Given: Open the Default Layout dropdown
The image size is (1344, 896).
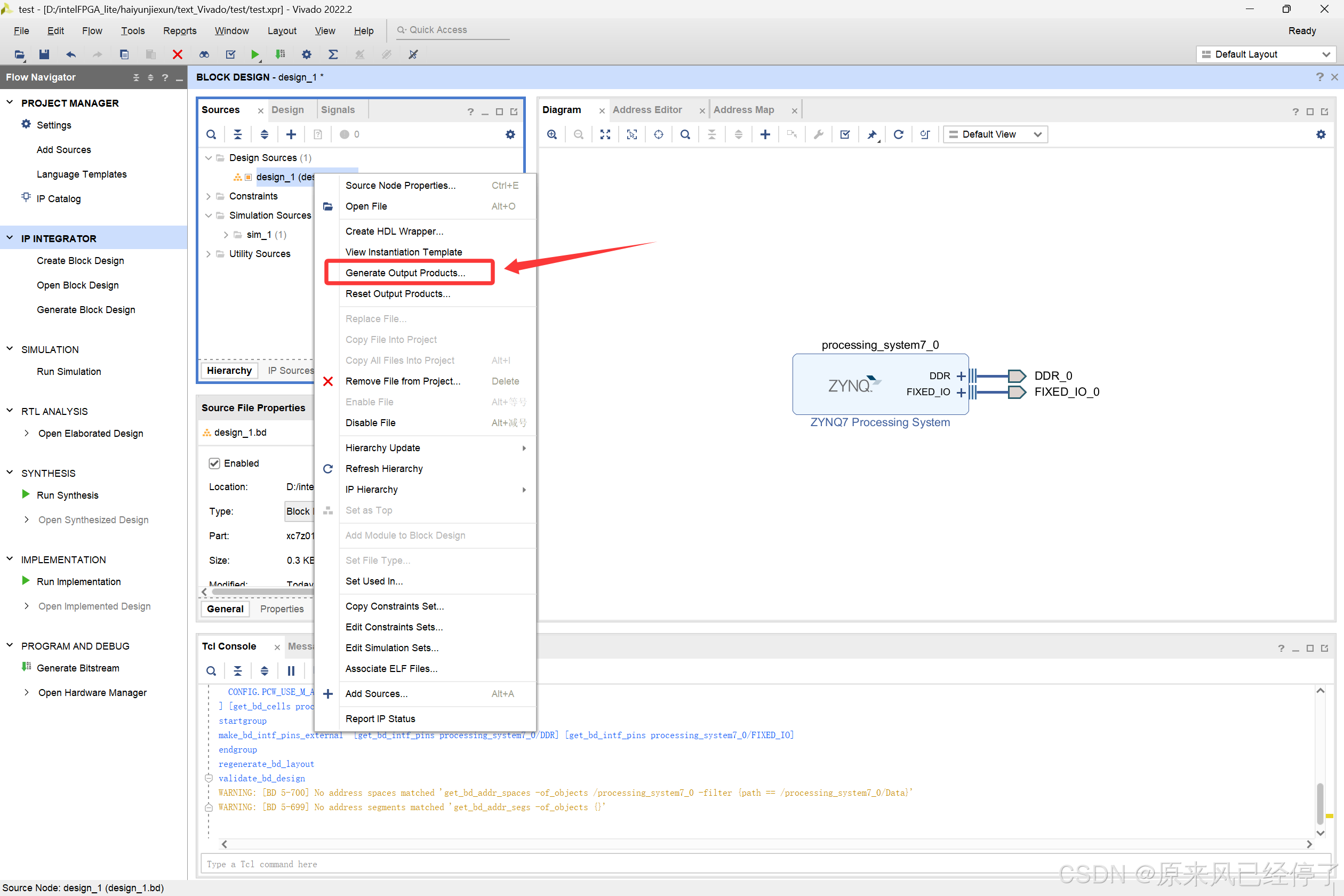Looking at the screenshot, I should 1266,54.
